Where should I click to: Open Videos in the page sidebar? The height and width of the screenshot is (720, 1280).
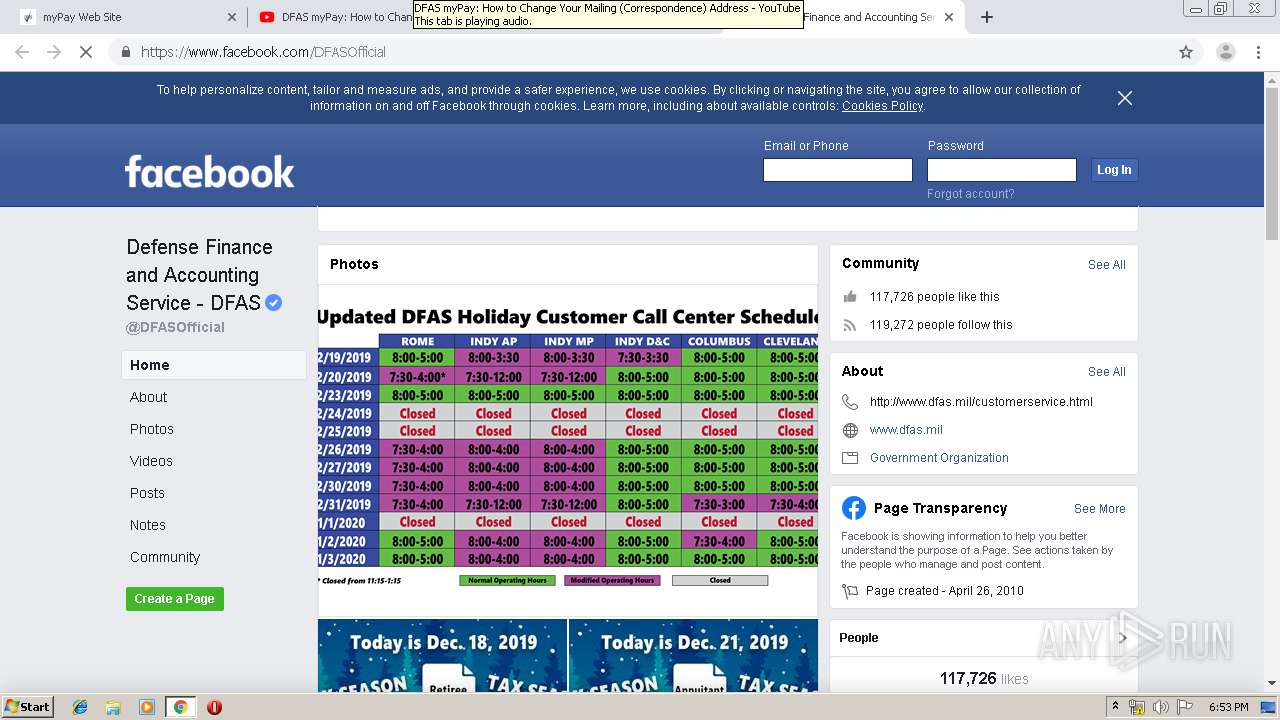tap(151, 461)
